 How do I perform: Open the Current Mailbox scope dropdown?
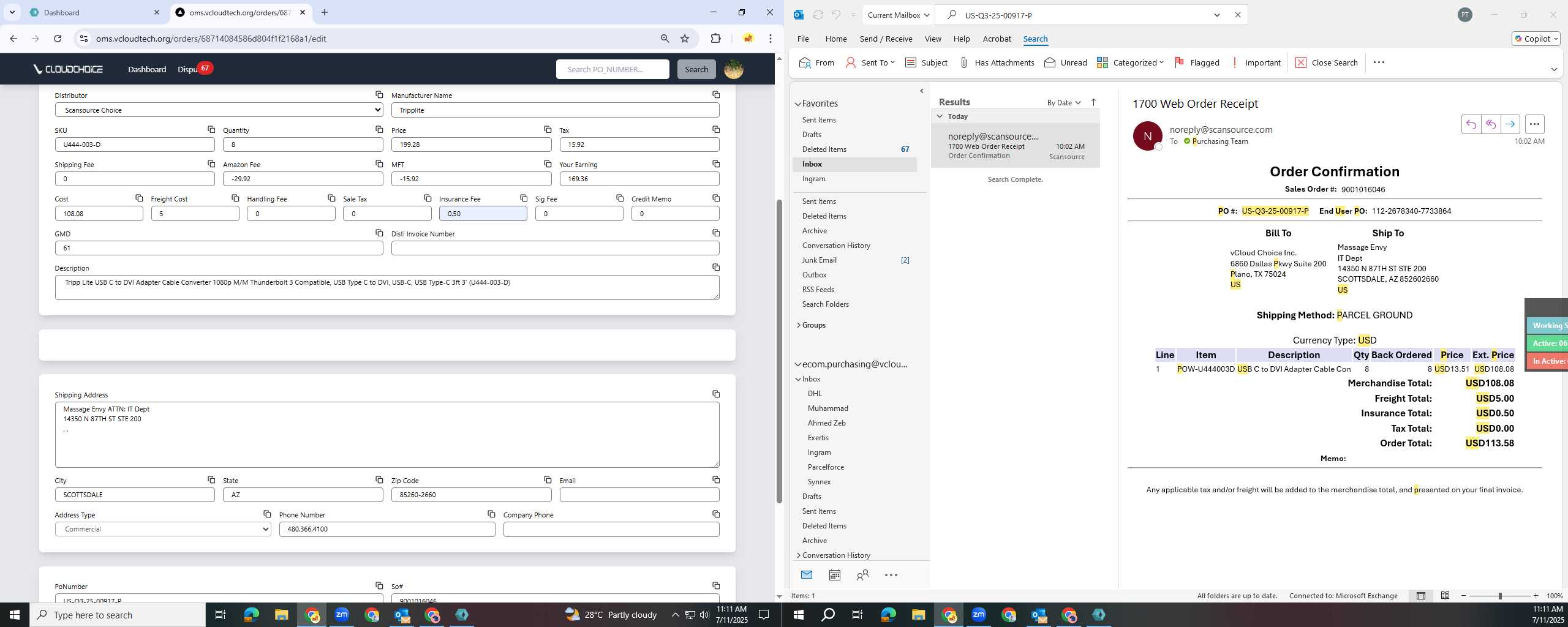(x=899, y=15)
